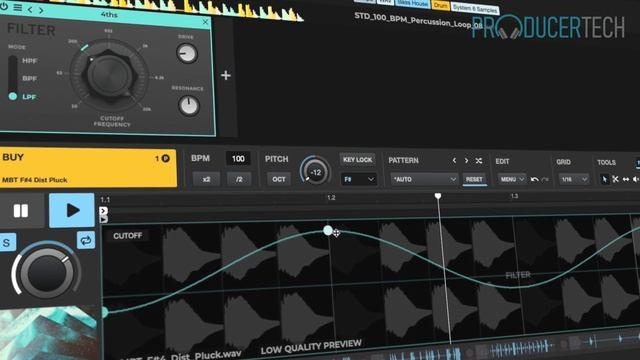Screen dimensions: 640x360
Task: Click the Drive knob
Action: pyautogui.click(x=187, y=53)
